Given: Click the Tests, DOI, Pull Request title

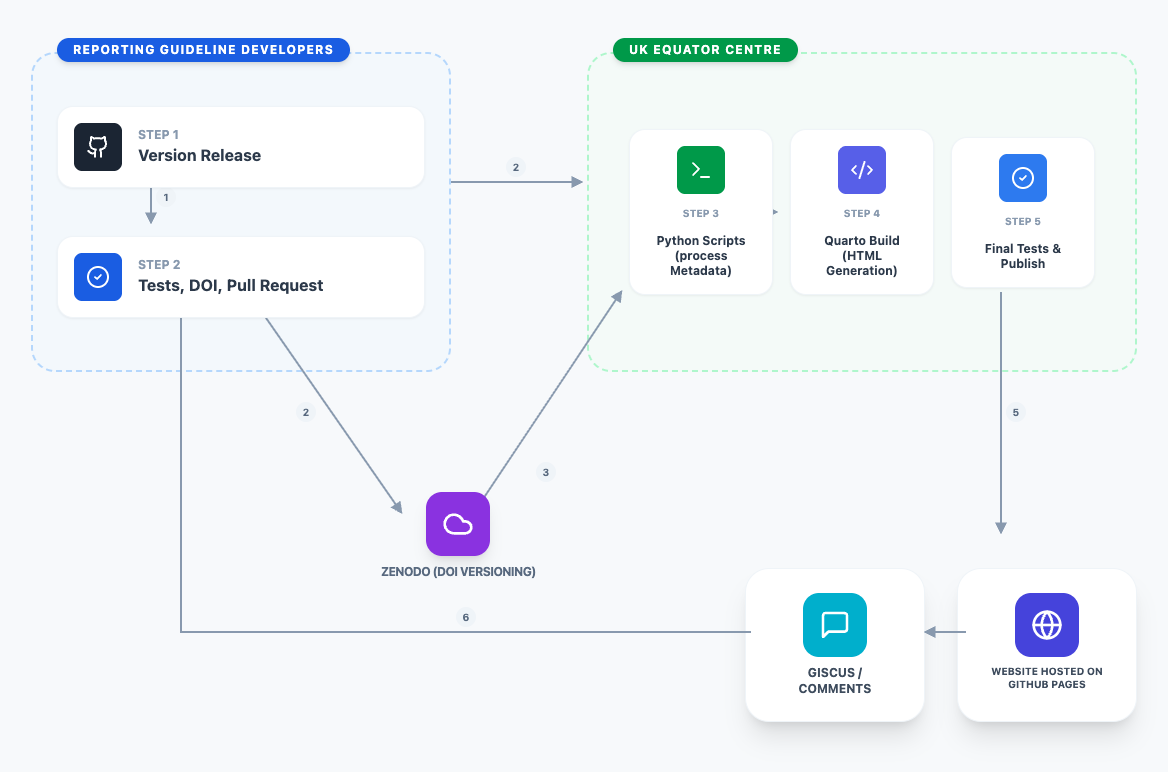Looking at the screenshot, I should [x=230, y=286].
